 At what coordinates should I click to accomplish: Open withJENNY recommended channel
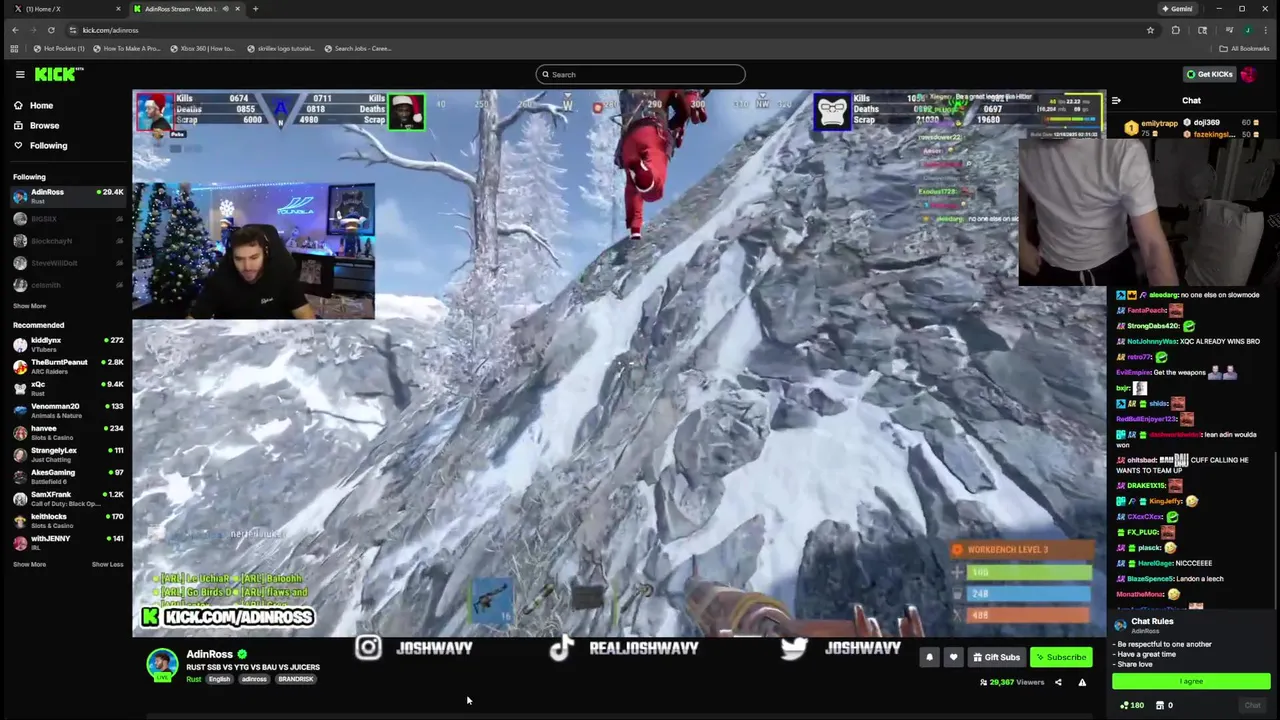tap(67, 542)
